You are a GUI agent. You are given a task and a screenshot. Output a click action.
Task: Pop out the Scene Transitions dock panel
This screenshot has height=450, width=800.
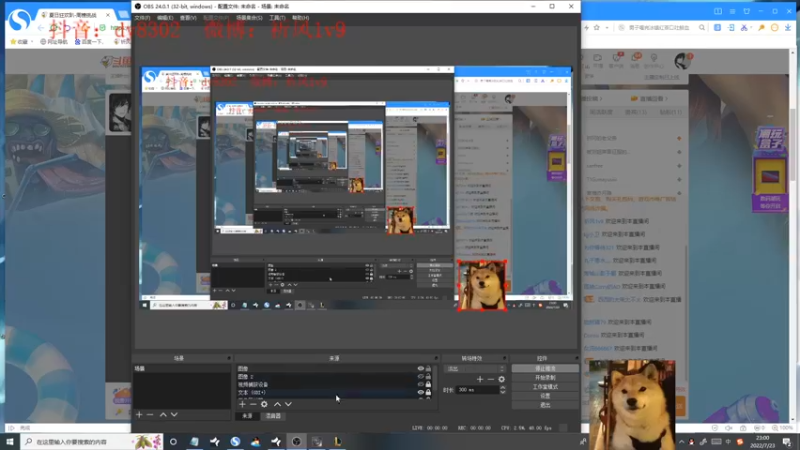click(504, 358)
